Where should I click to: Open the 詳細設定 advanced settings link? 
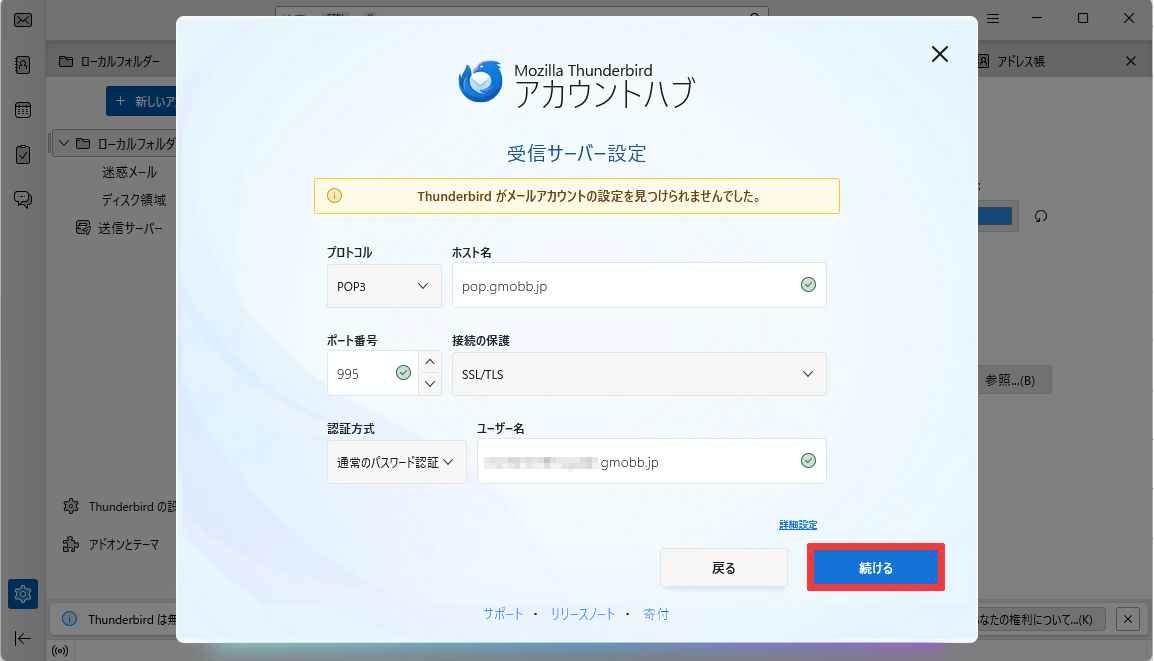coord(799,524)
